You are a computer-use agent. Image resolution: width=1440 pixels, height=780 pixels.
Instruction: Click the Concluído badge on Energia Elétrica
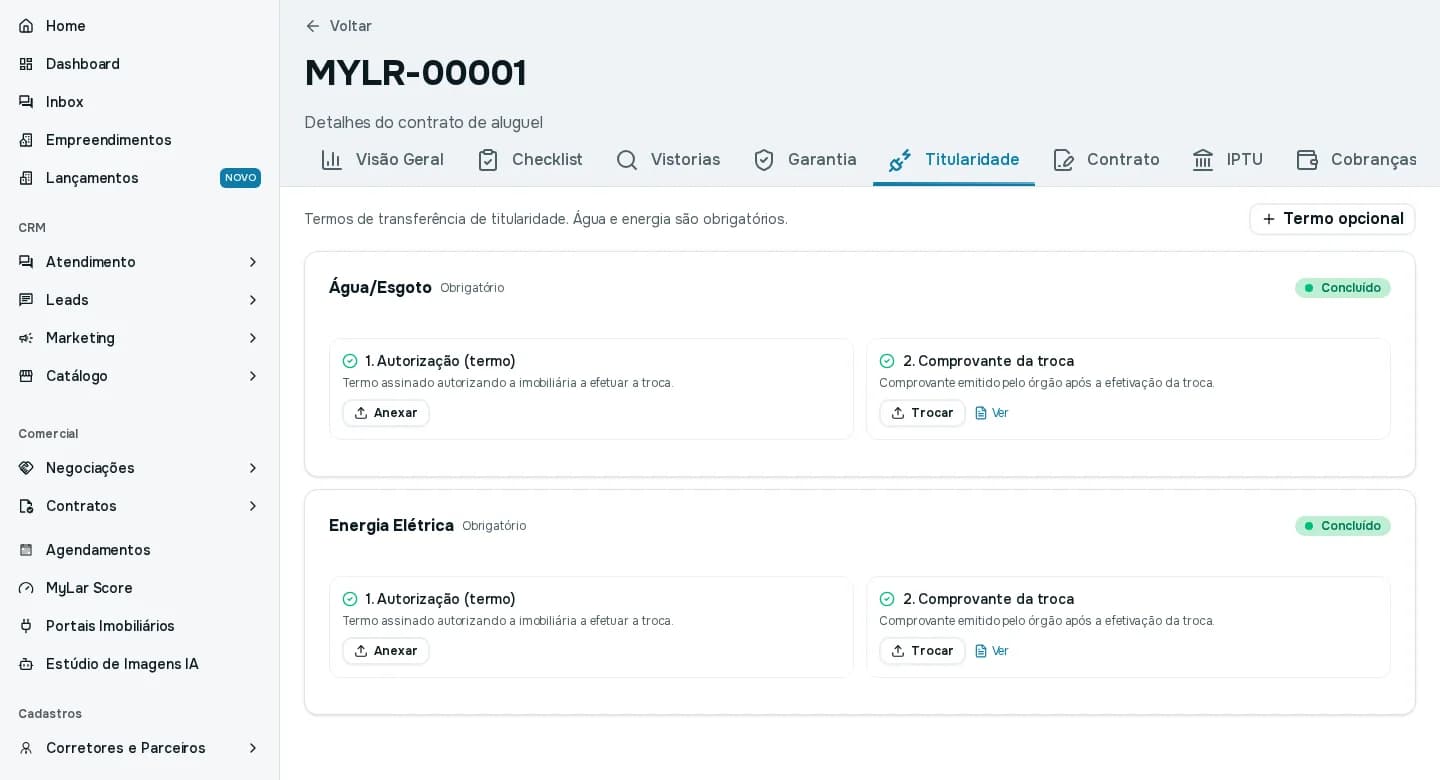(1343, 526)
